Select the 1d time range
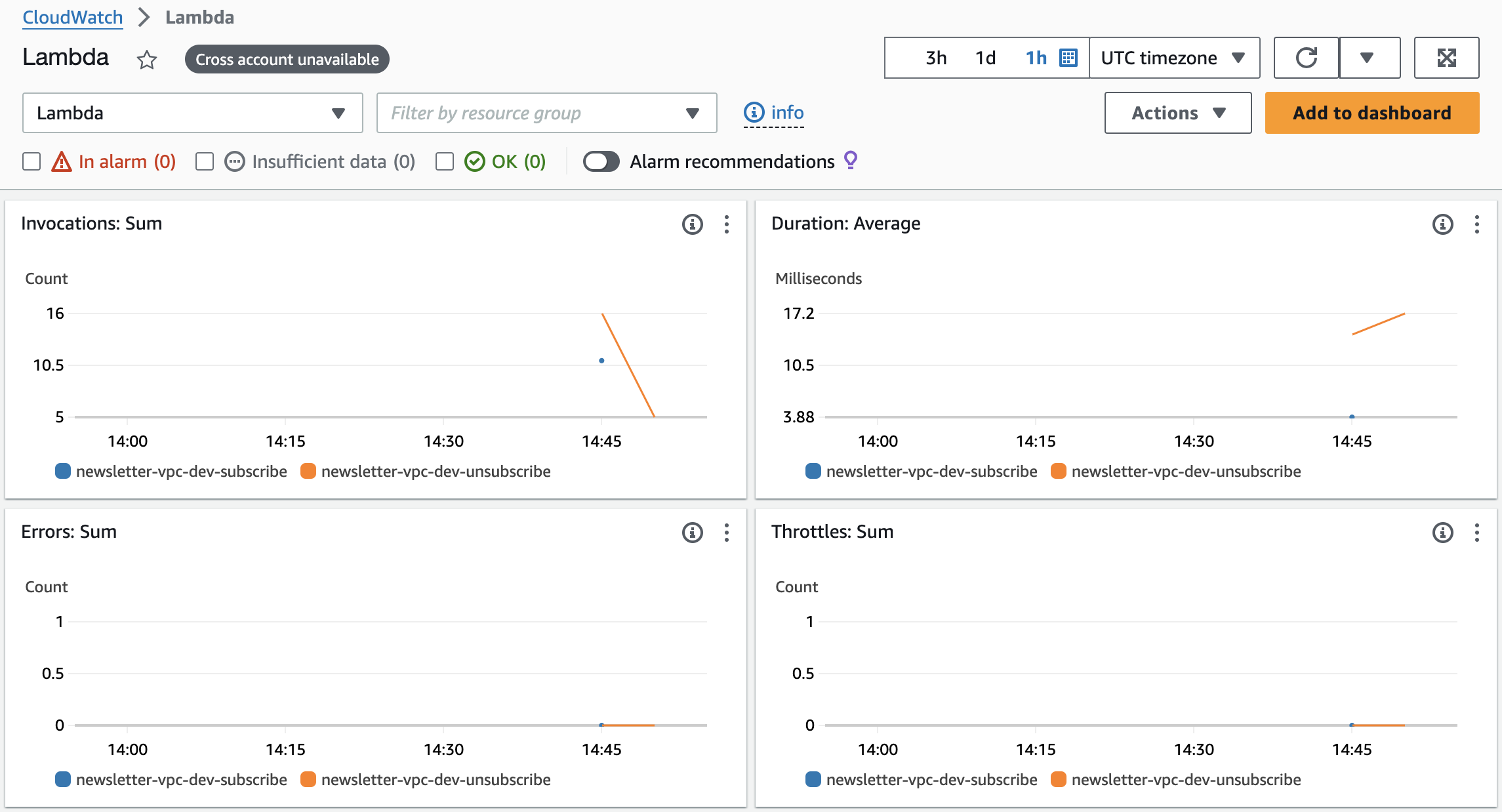Viewport: 1502px width, 812px height. [x=985, y=58]
